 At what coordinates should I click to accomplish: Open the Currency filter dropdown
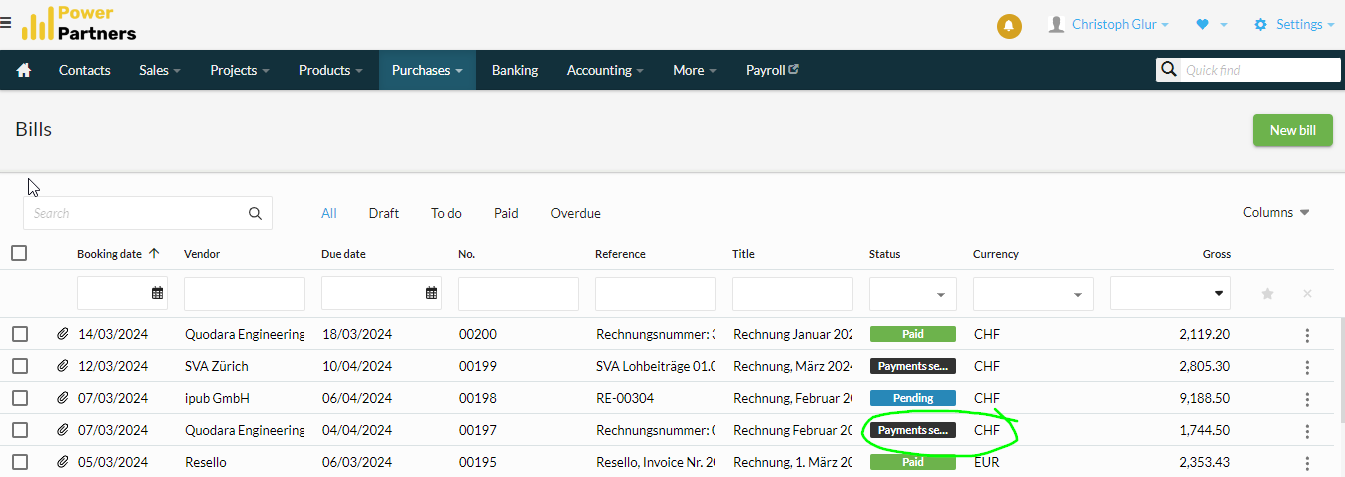click(1033, 294)
